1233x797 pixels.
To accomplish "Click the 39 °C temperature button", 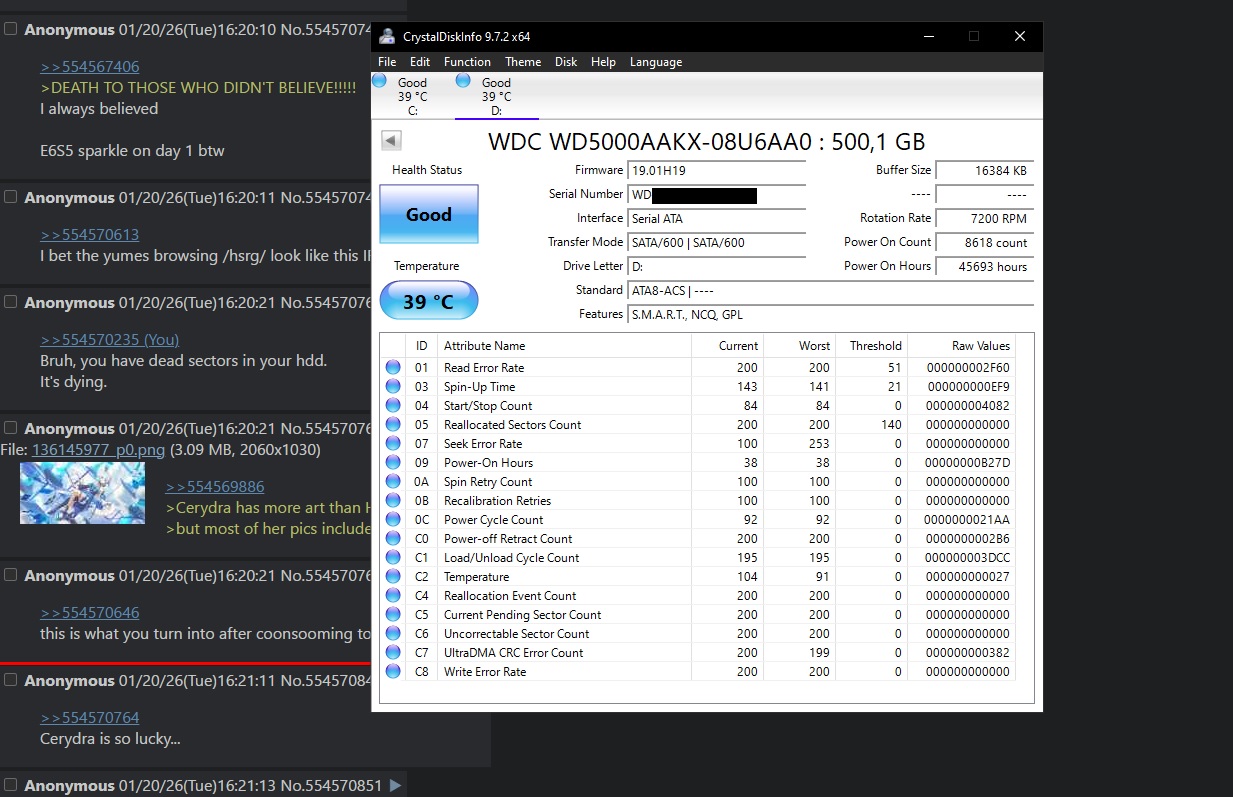I will click(429, 300).
